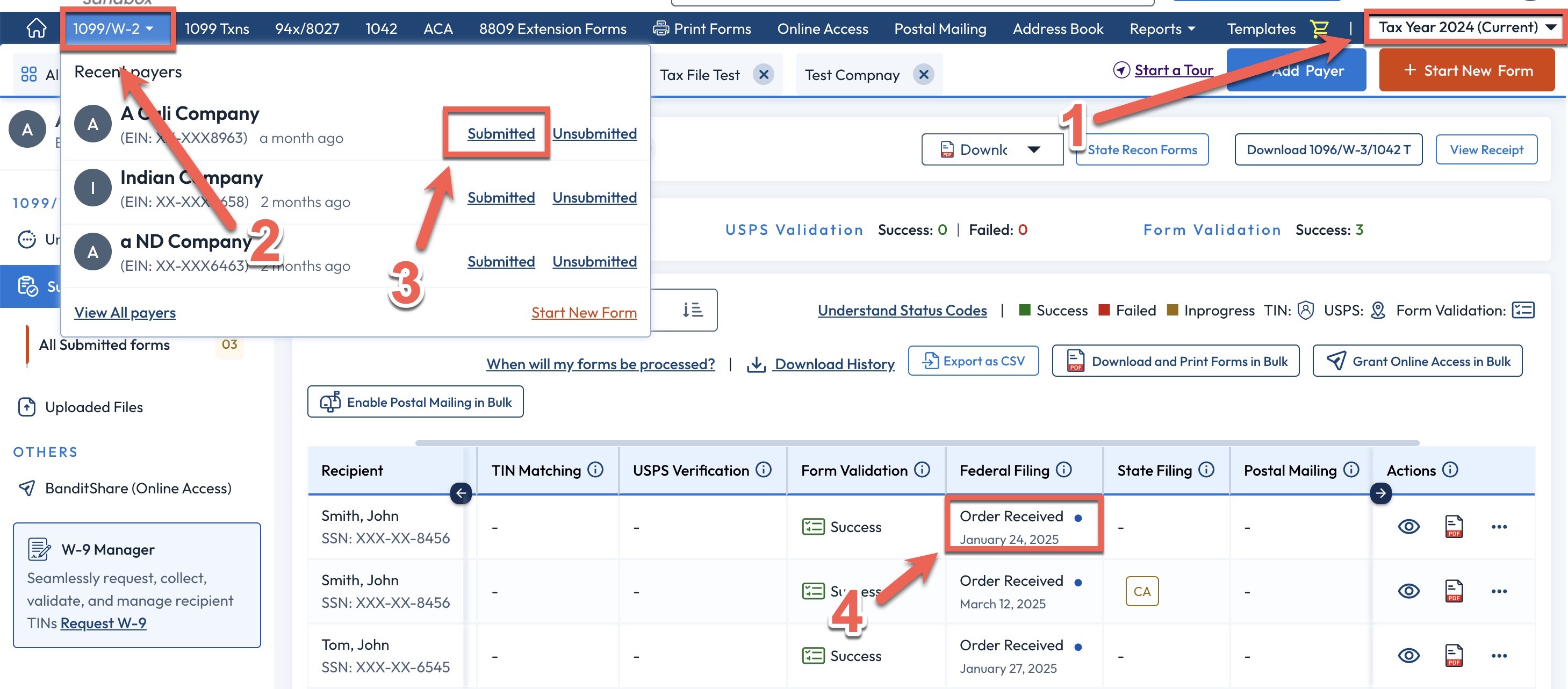This screenshot has height=689, width=1568.
Task: Click State Recon Forms button
Action: pyautogui.click(x=1142, y=150)
